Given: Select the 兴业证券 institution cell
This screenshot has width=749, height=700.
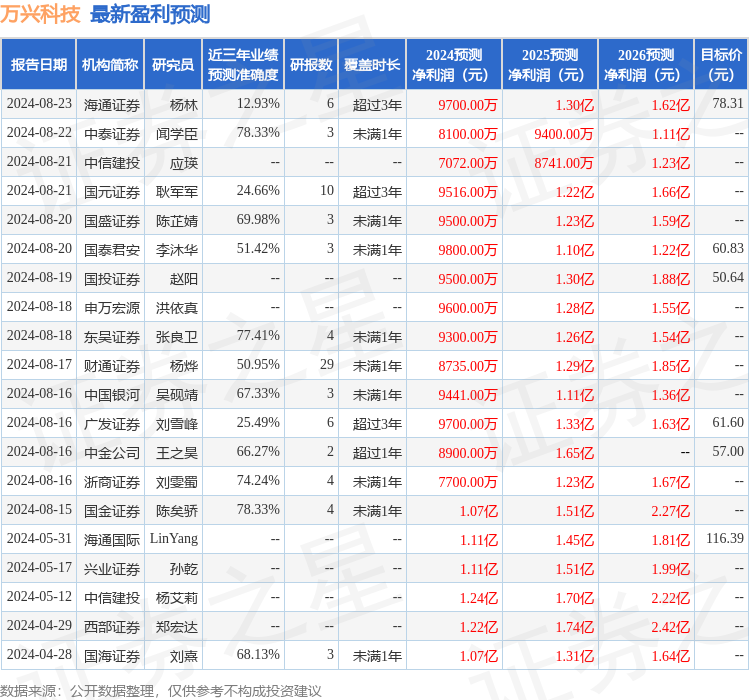Looking at the screenshot, I should [x=112, y=569].
